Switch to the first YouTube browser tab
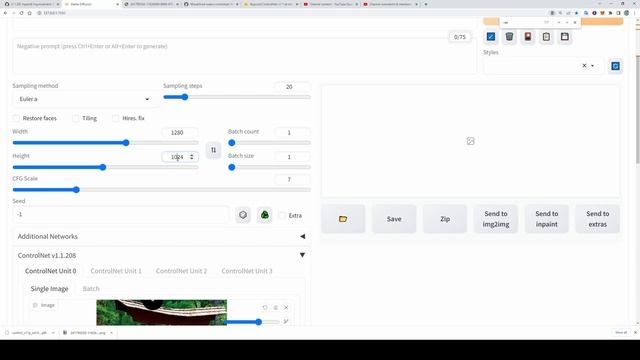This screenshot has height=360, width=640. tap(331, 4)
